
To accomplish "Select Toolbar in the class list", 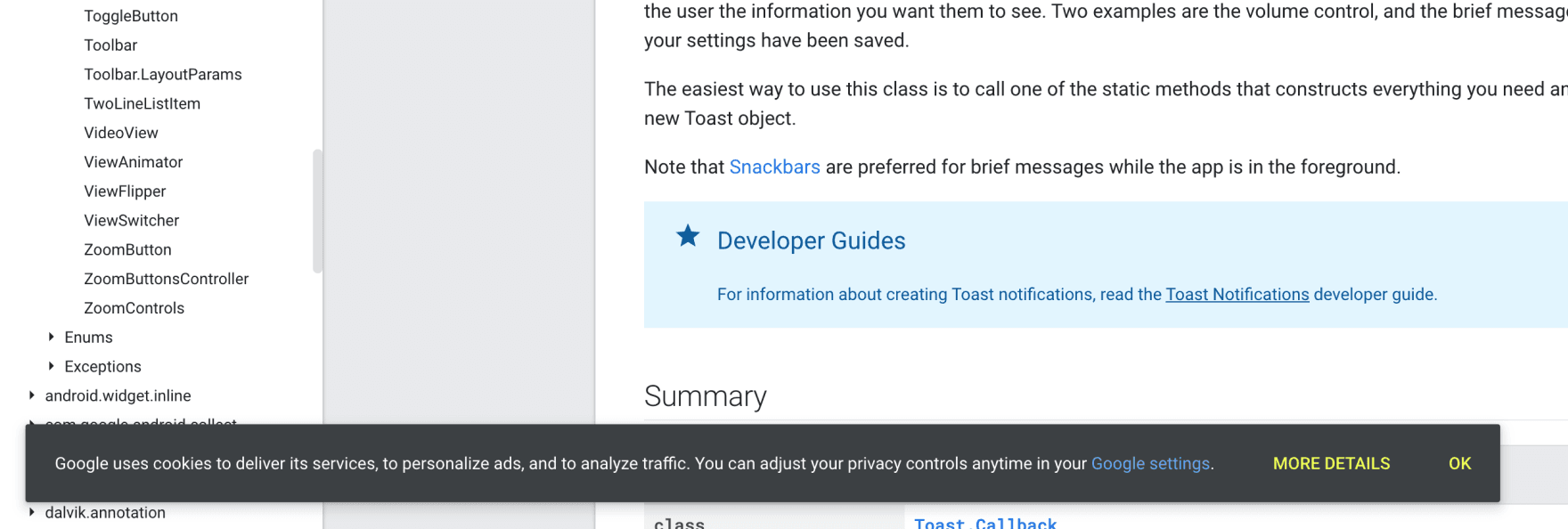I will [x=110, y=45].
